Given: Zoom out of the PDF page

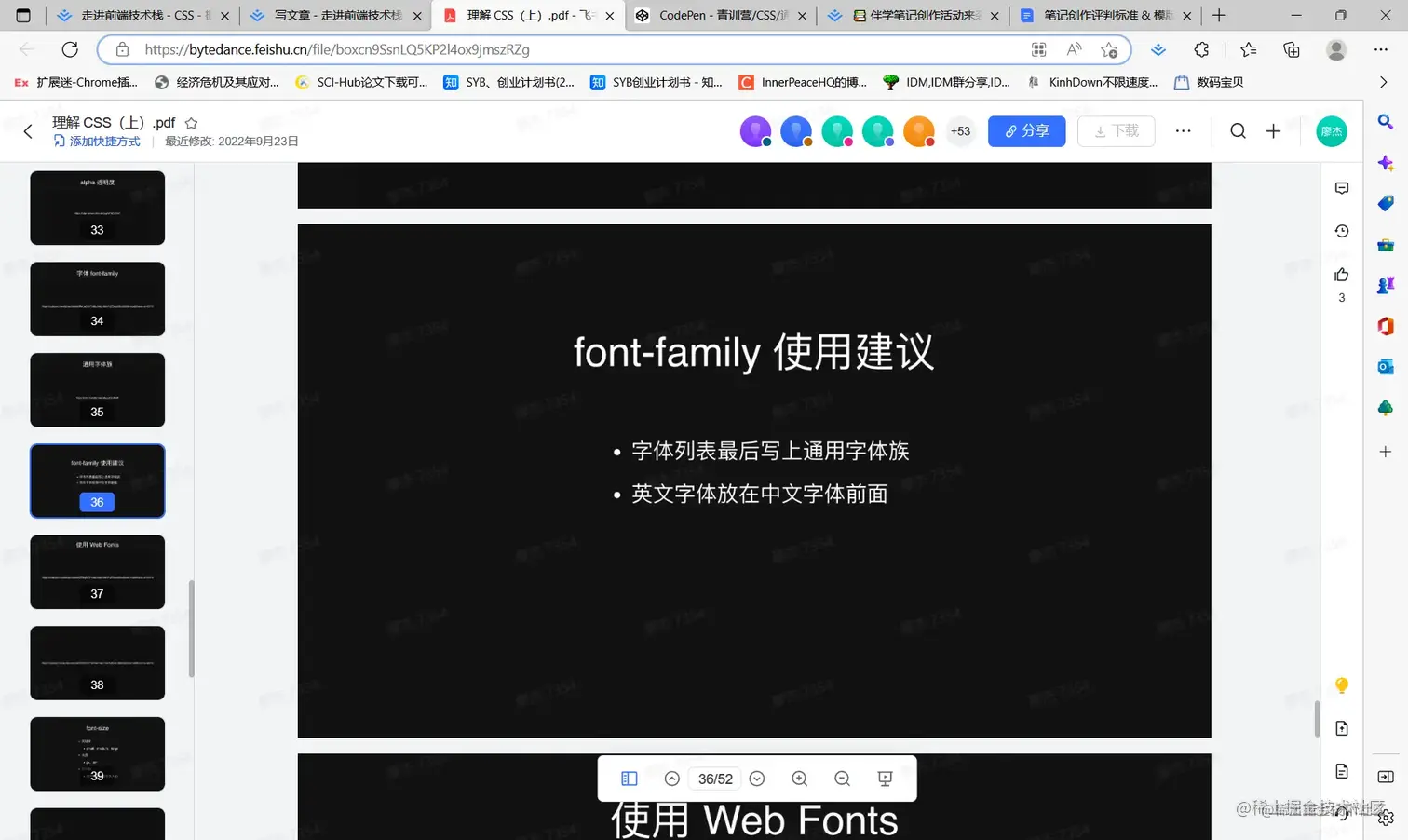Looking at the screenshot, I should pos(842,779).
